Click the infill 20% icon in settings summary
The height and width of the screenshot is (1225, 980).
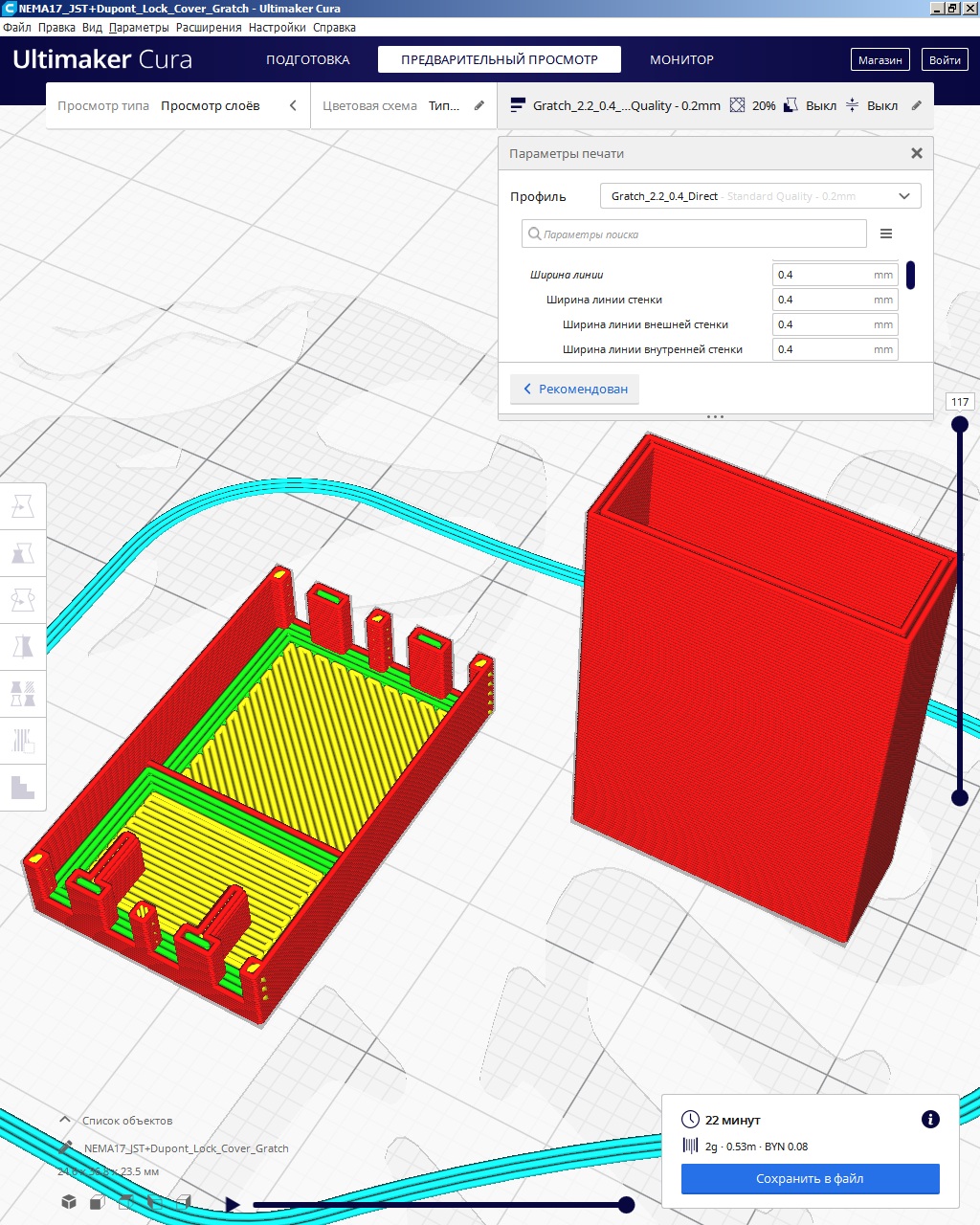[737, 105]
